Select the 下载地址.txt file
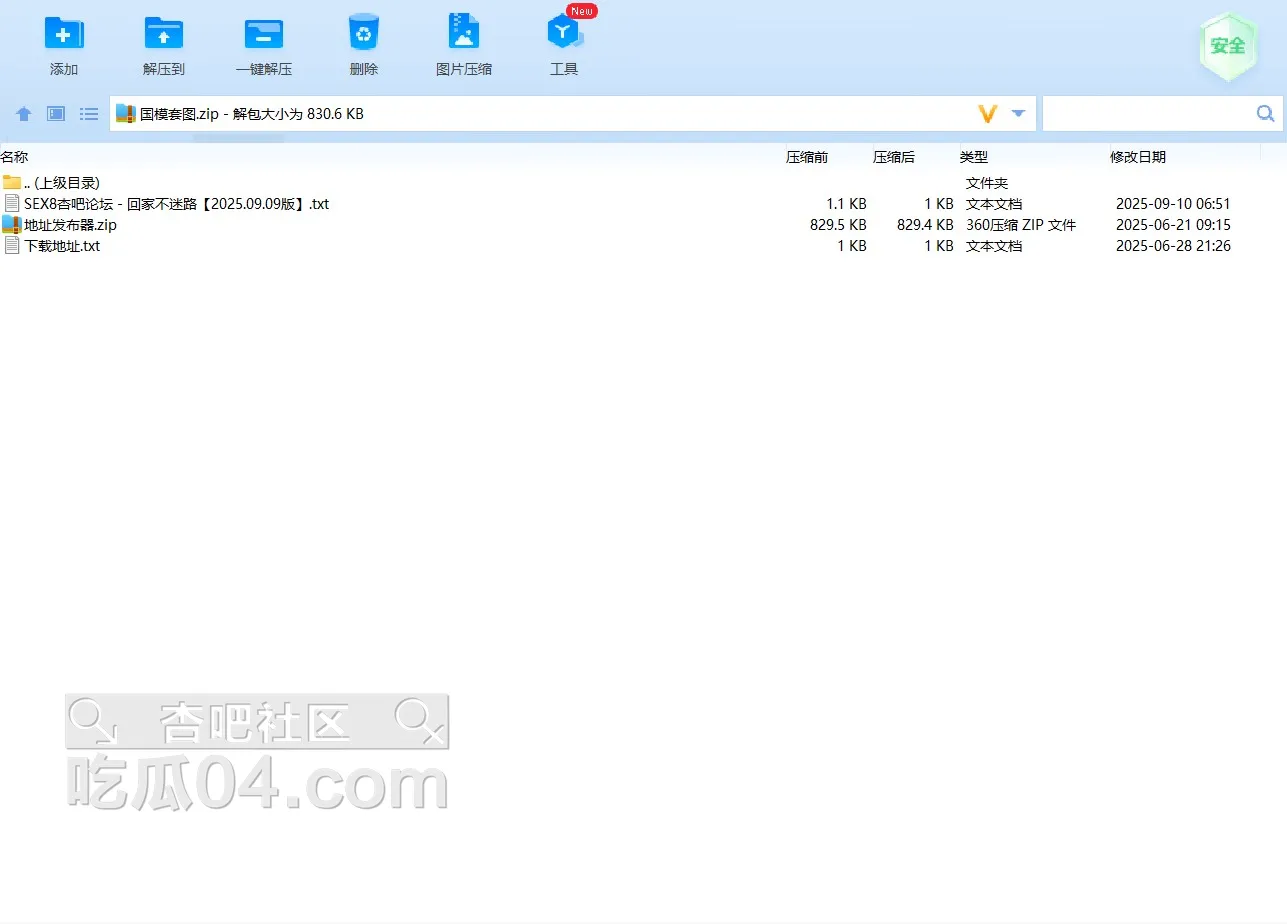The width and height of the screenshot is (1287, 924). pos(62,246)
